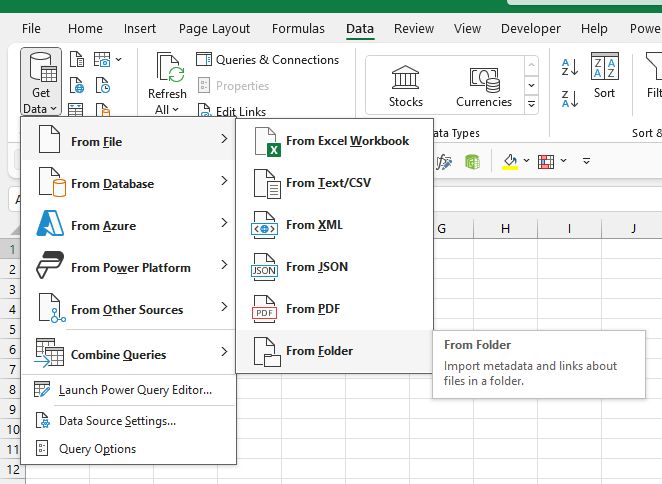The image size is (662, 484).
Task: Click From Table/Range icon in ribbon
Action: (x=76, y=110)
